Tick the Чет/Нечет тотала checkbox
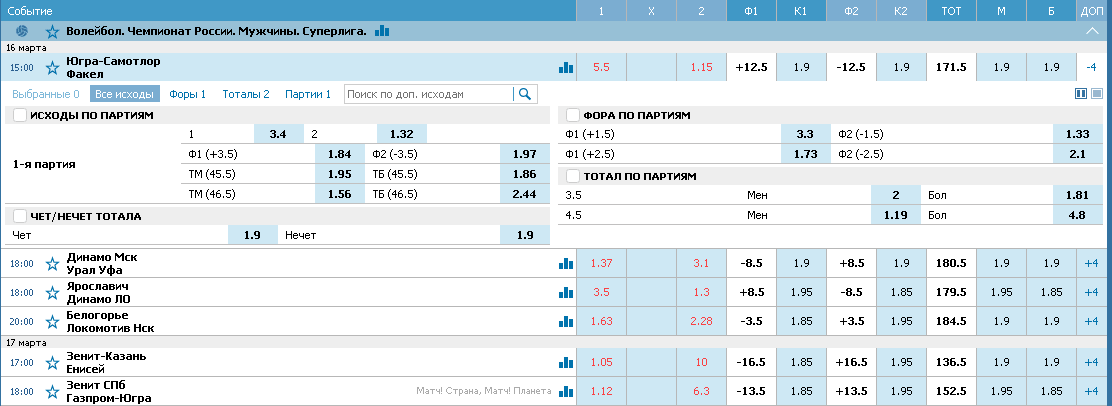 point(20,216)
